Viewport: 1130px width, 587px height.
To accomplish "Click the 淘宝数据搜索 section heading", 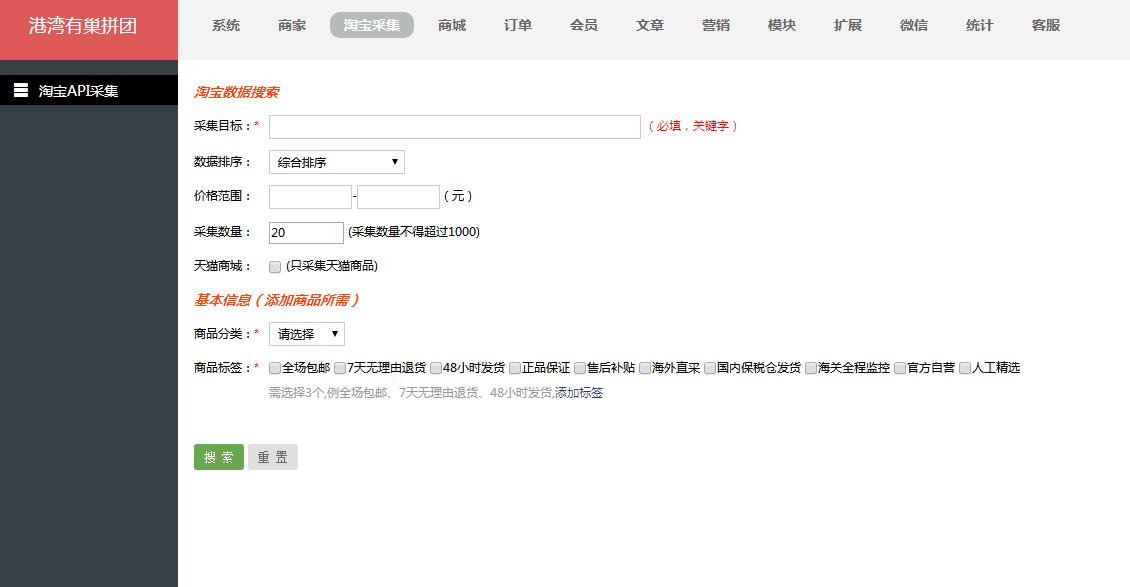I will (236, 92).
